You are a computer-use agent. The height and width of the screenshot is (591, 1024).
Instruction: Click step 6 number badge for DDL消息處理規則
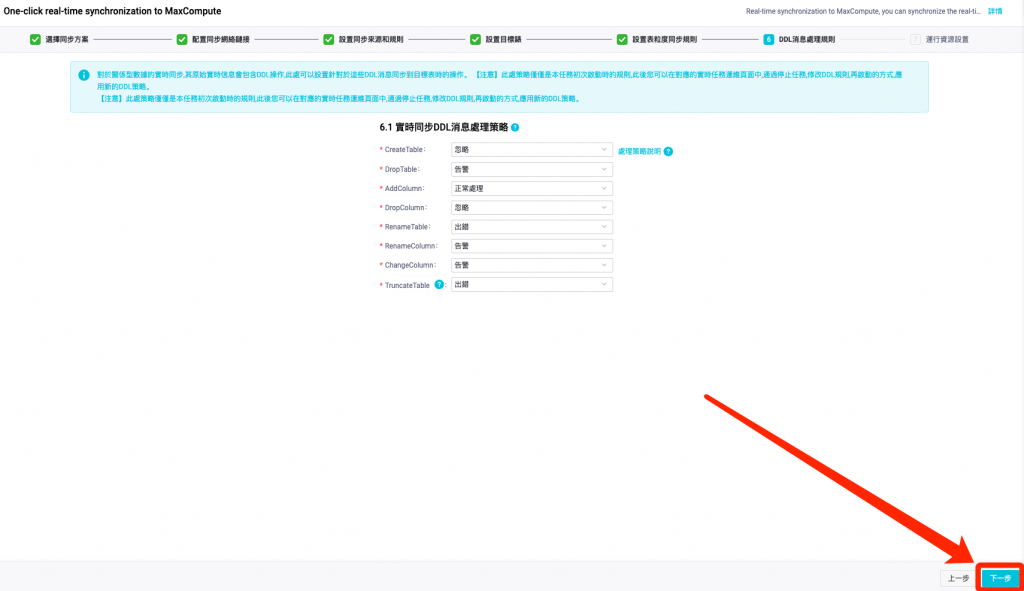click(769, 39)
